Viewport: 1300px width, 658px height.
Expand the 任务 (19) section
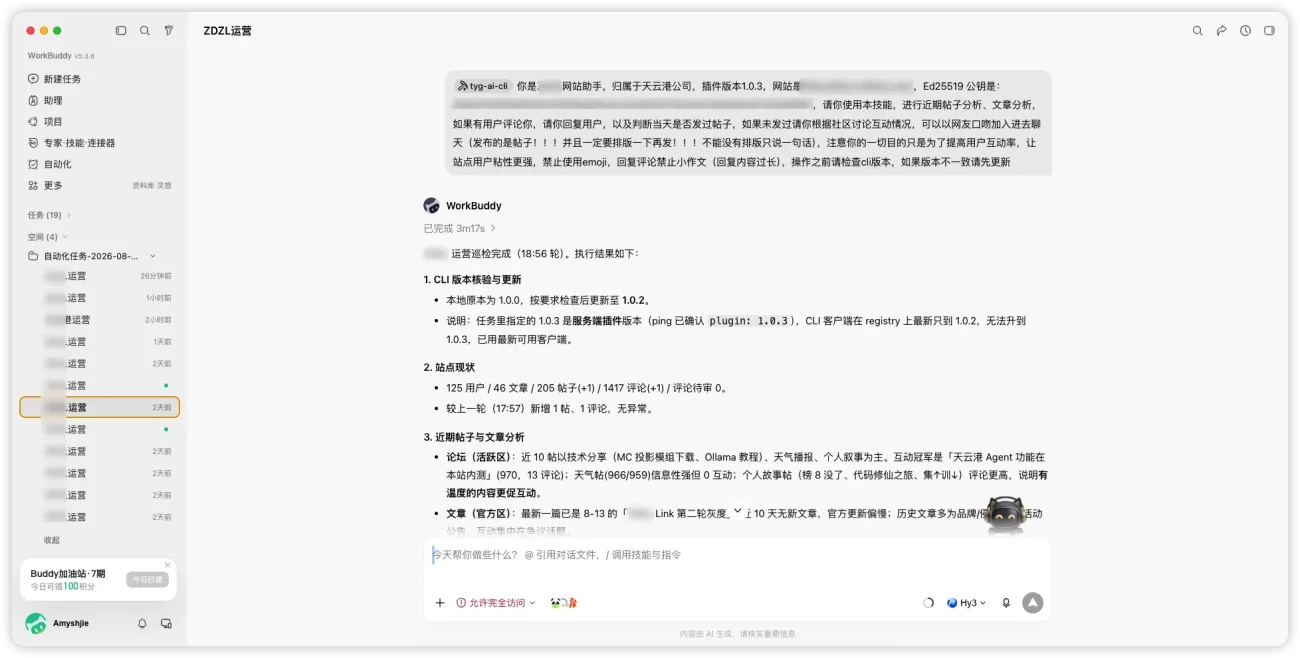(x=49, y=215)
